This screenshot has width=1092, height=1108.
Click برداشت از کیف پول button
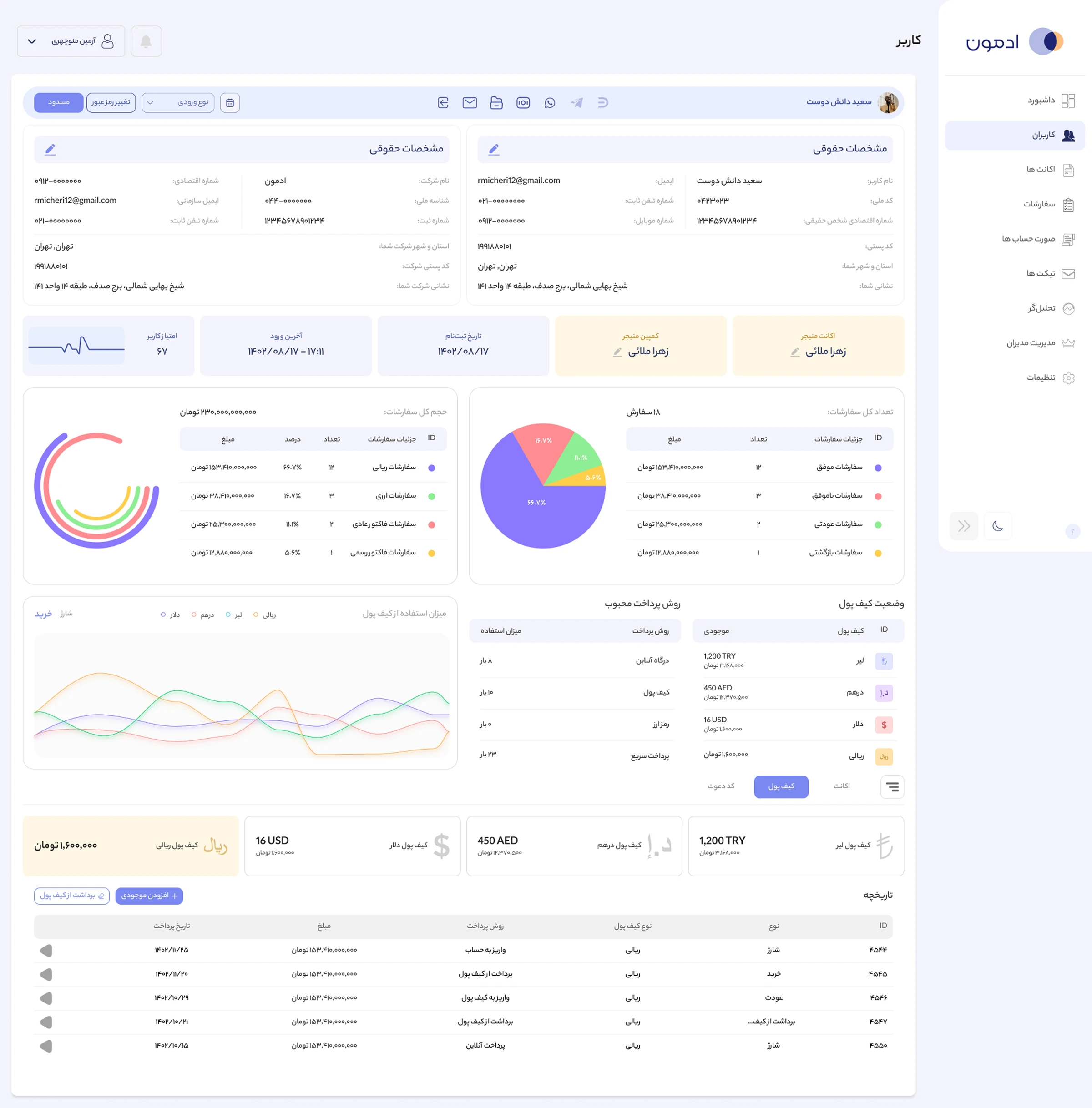(72, 896)
